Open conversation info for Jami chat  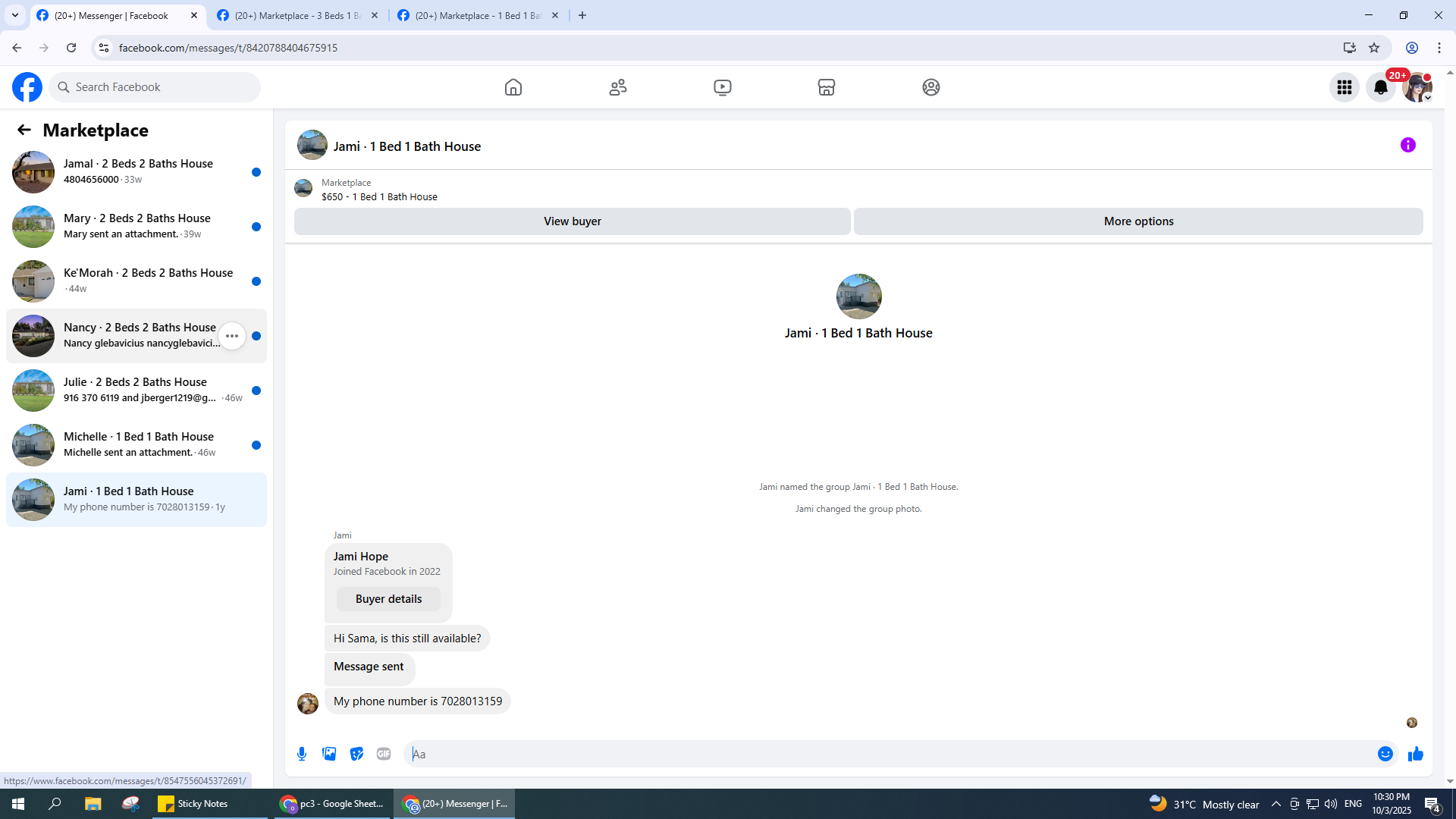tap(1408, 145)
